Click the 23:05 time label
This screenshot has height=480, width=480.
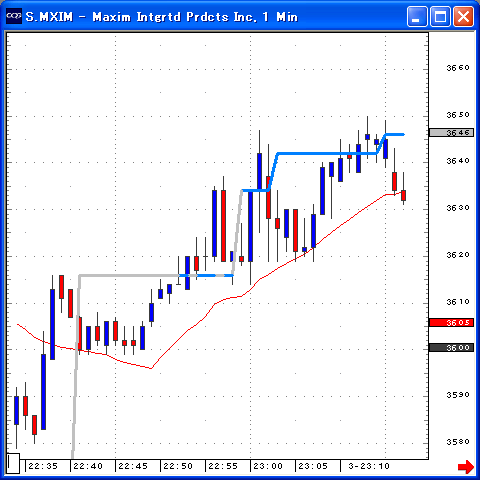point(313,466)
